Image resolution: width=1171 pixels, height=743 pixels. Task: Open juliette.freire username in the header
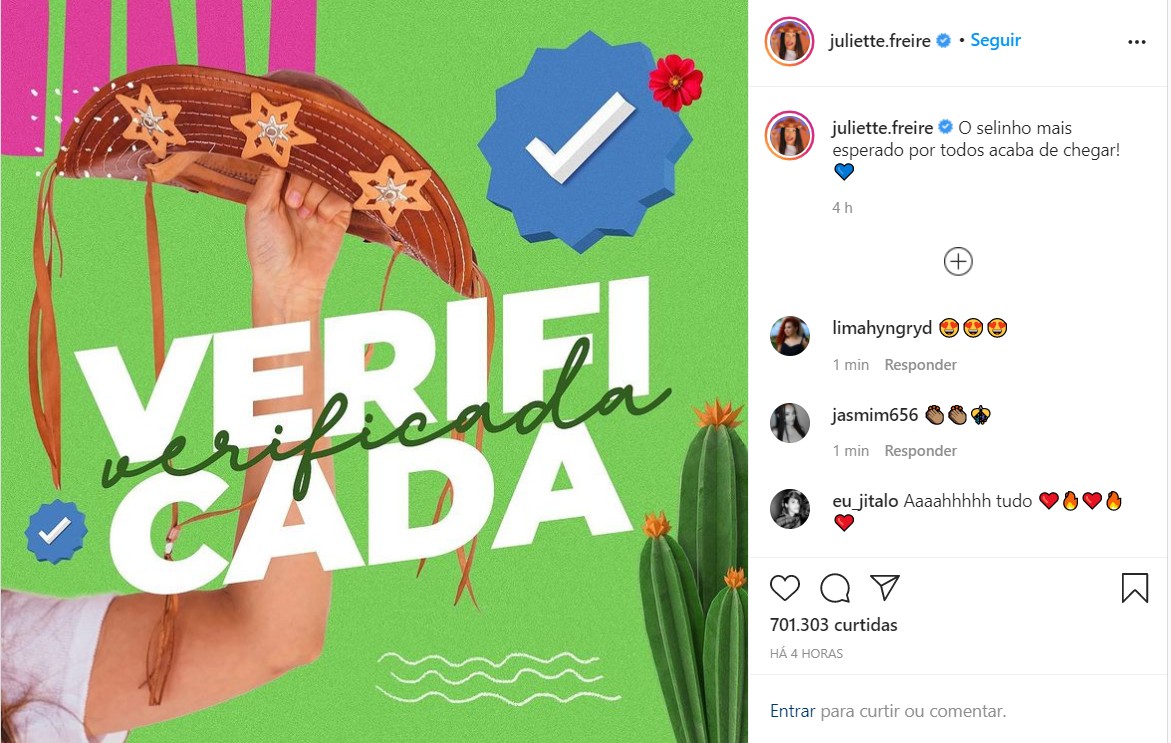coord(880,41)
